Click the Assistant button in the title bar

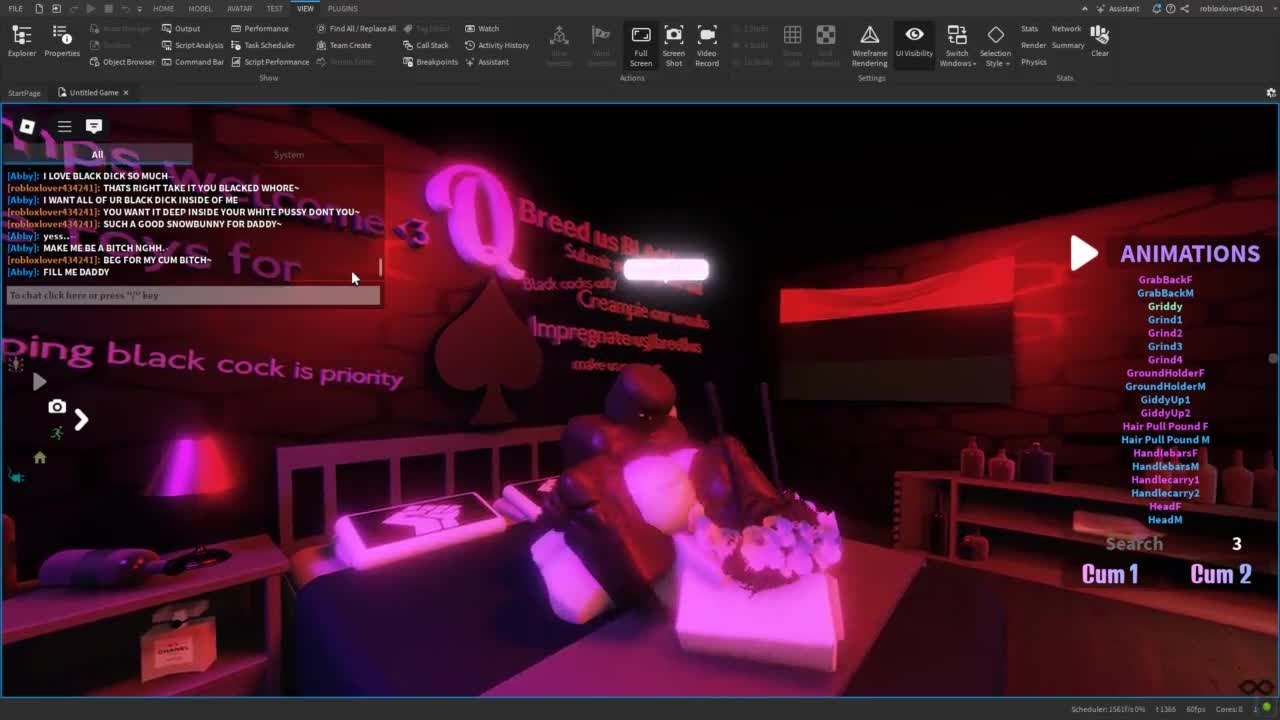[x=1118, y=8]
